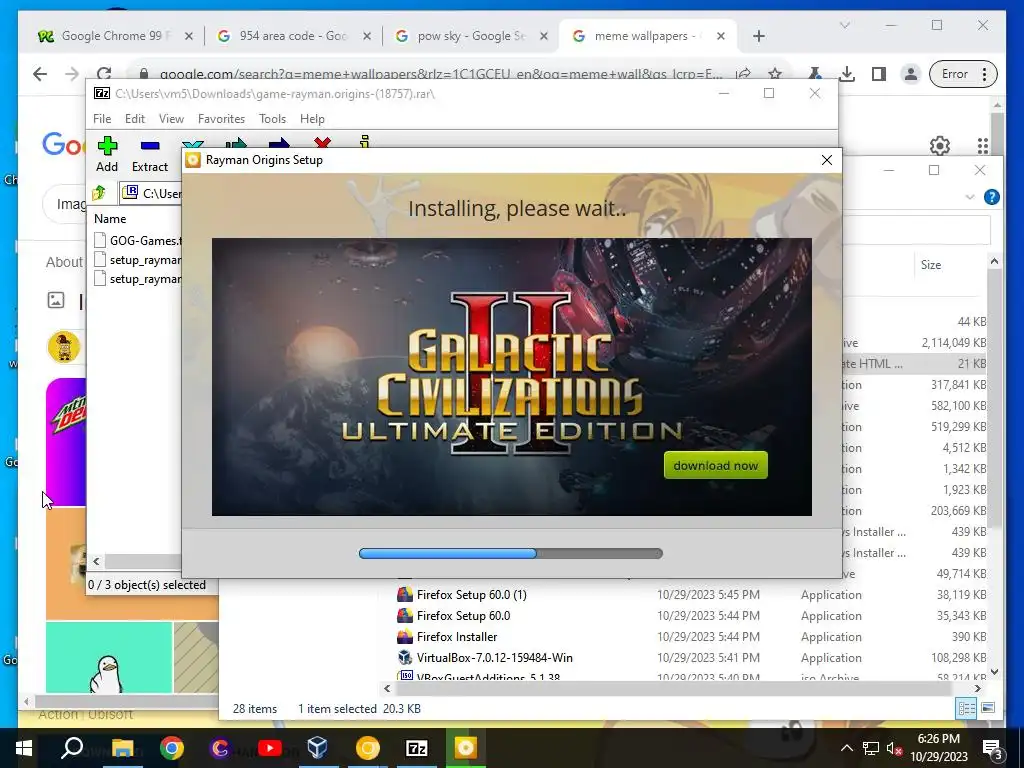Click the download now button in the ad

(716, 466)
